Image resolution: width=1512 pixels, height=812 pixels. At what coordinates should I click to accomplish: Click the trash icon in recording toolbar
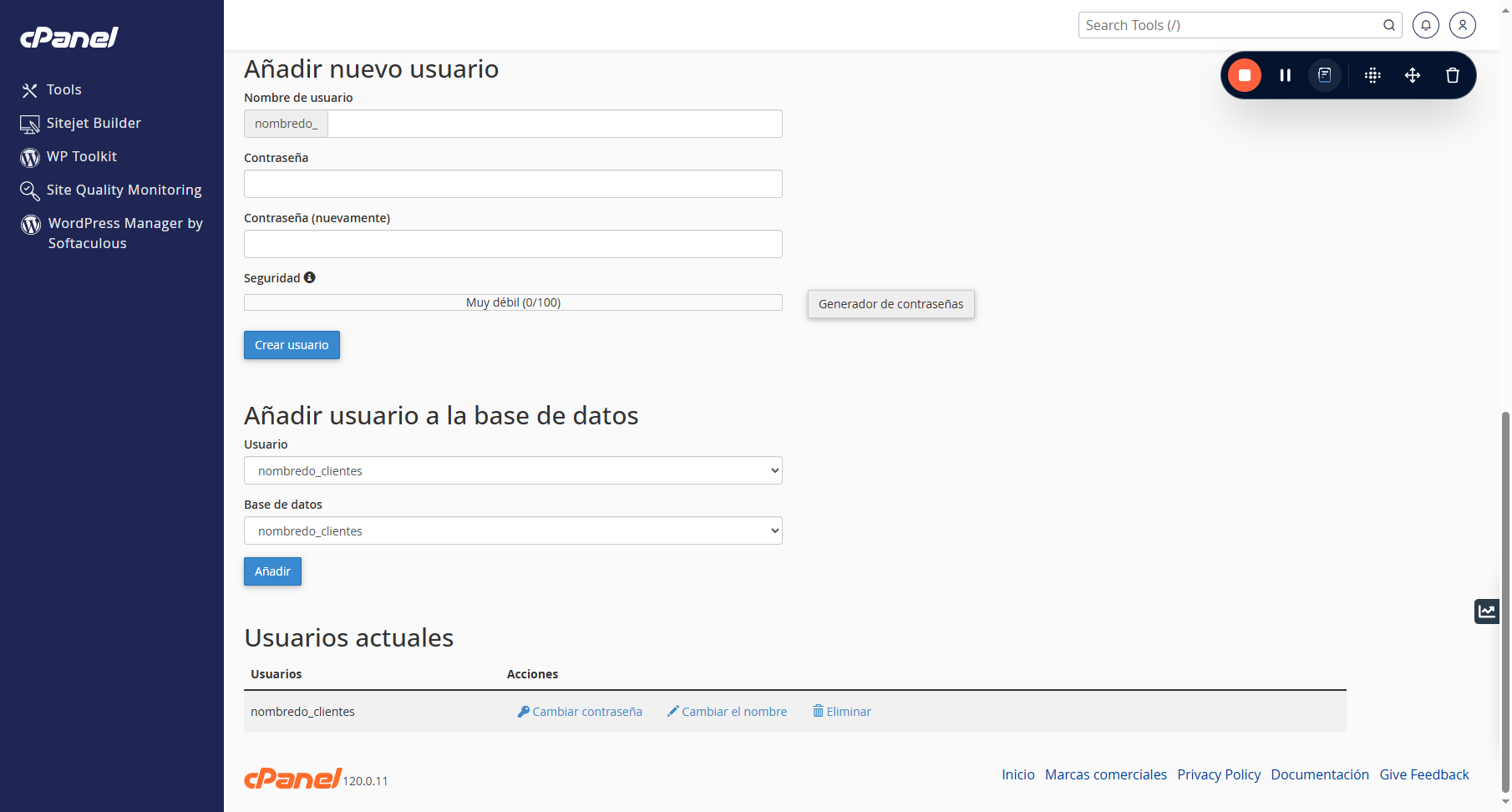click(1452, 75)
